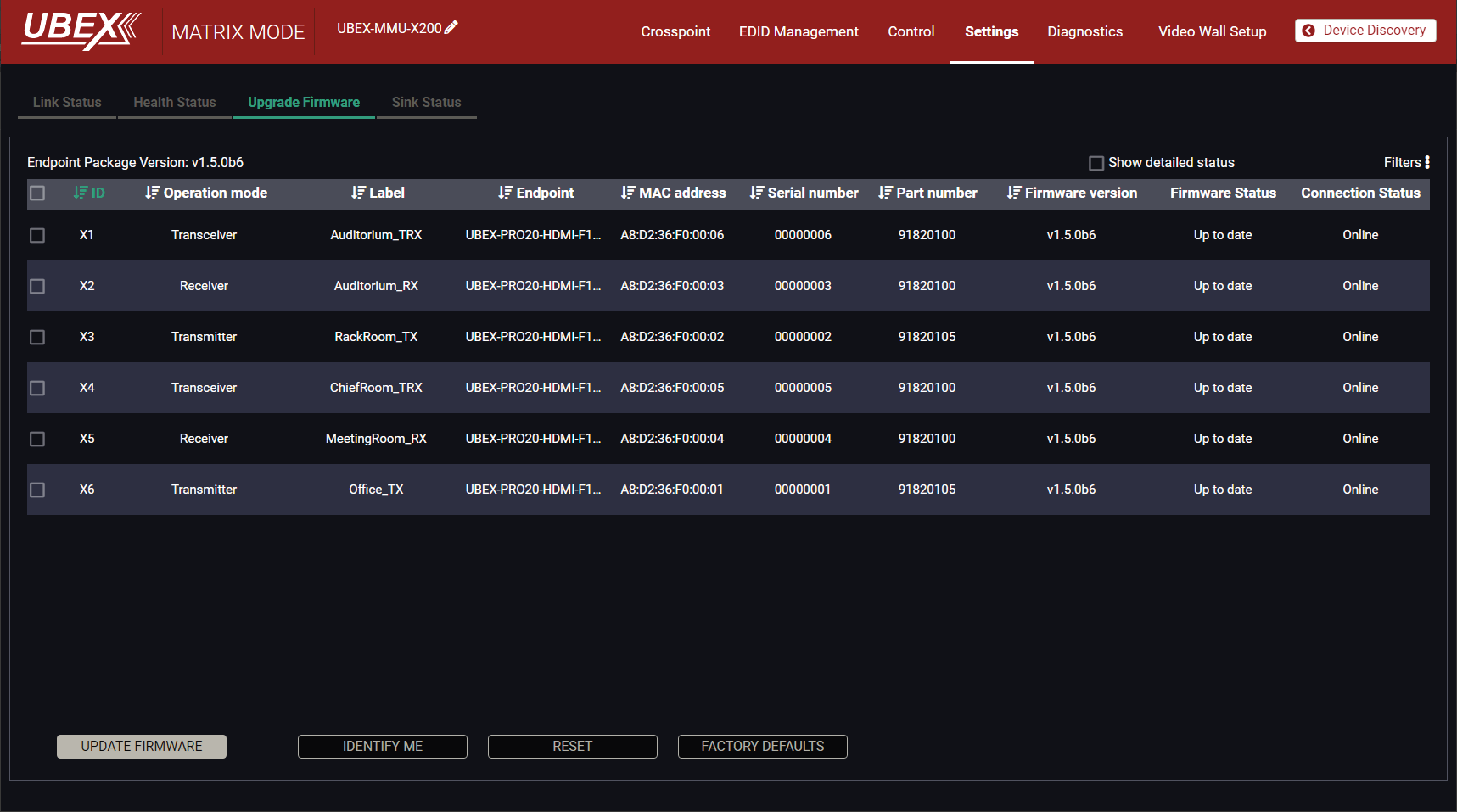Sort by Serial number column

804,193
